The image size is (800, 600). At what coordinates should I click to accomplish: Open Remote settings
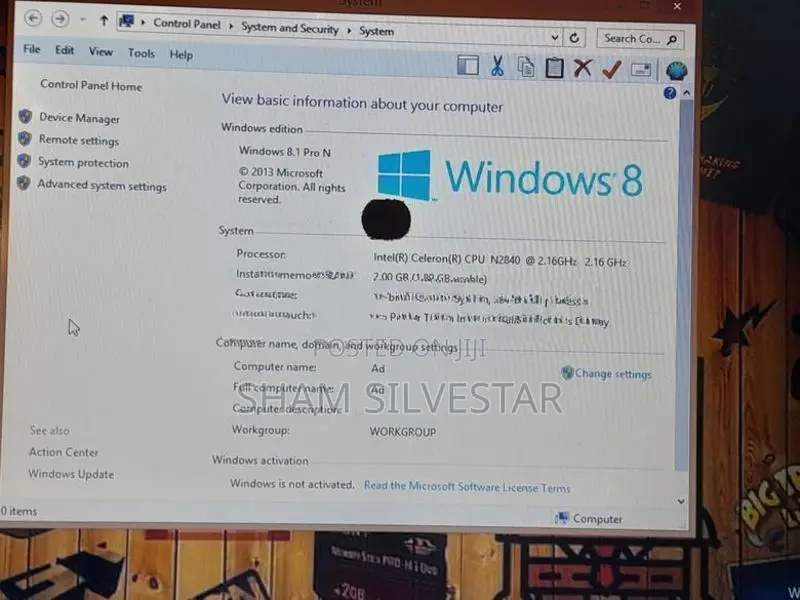(79, 140)
